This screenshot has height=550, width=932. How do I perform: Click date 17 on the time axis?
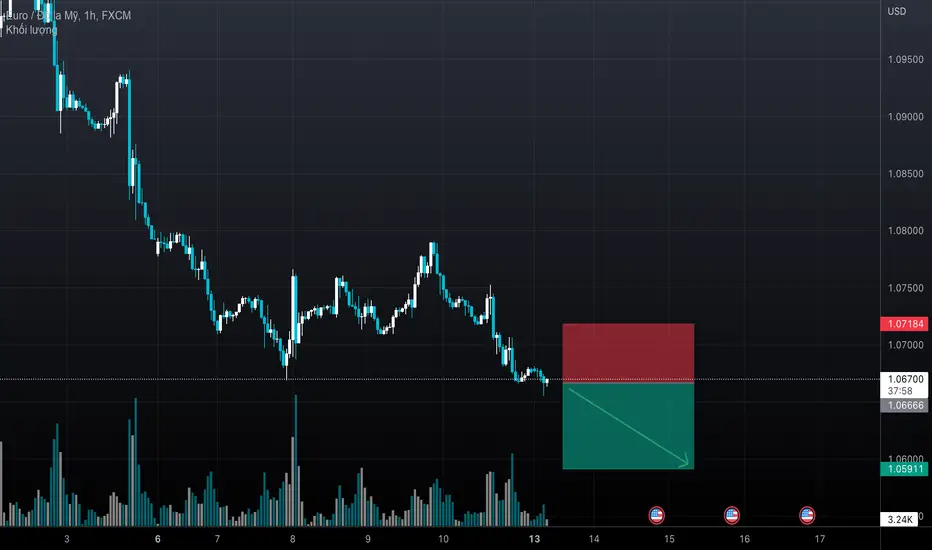coord(820,539)
